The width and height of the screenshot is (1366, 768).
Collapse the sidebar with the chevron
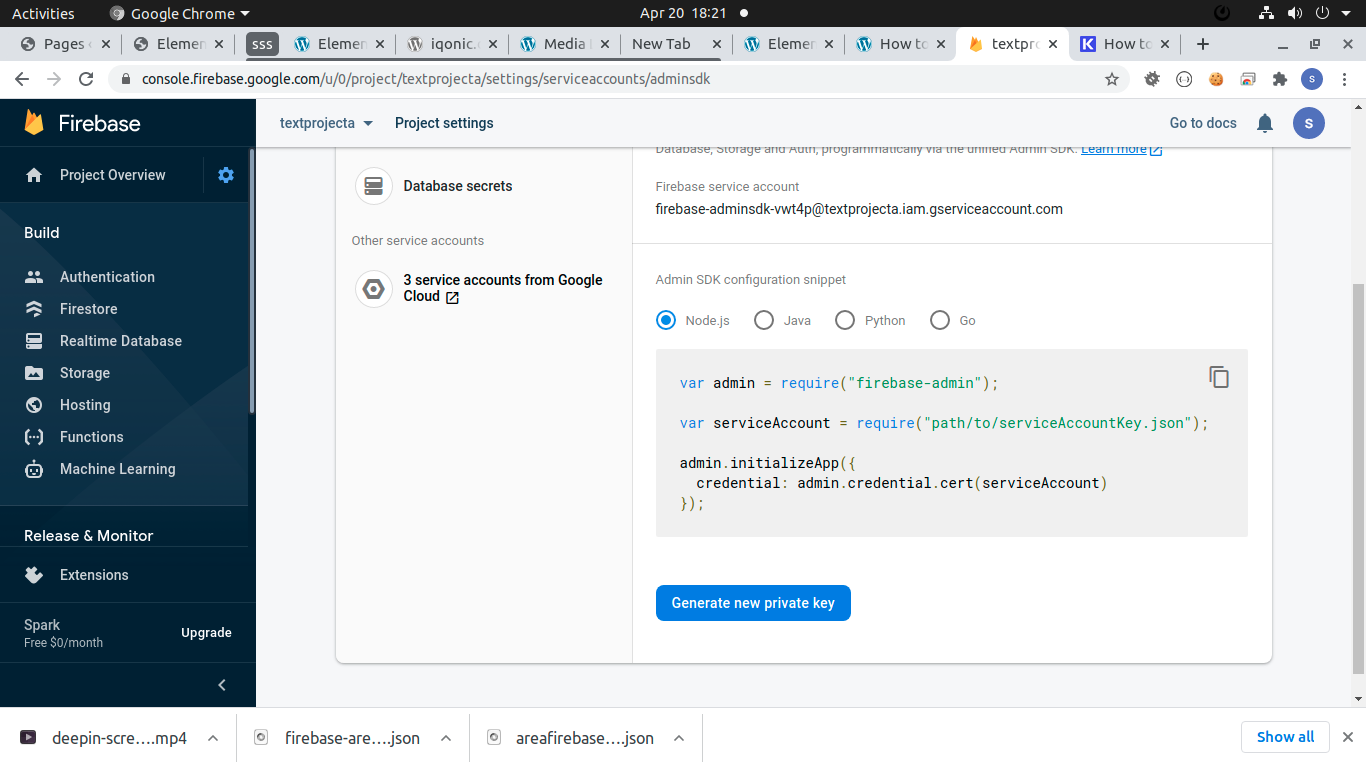pyautogui.click(x=222, y=685)
